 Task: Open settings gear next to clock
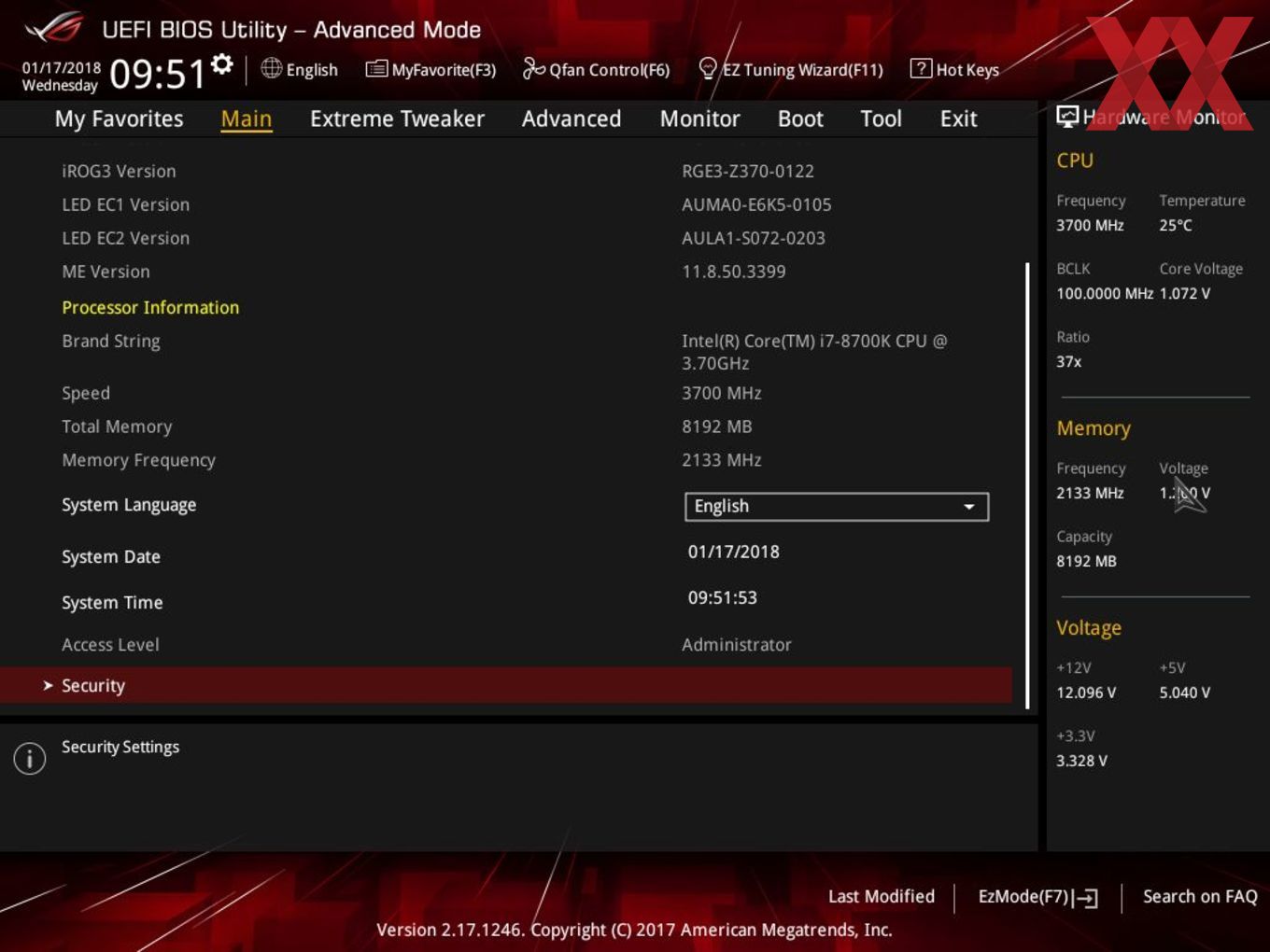[x=222, y=63]
